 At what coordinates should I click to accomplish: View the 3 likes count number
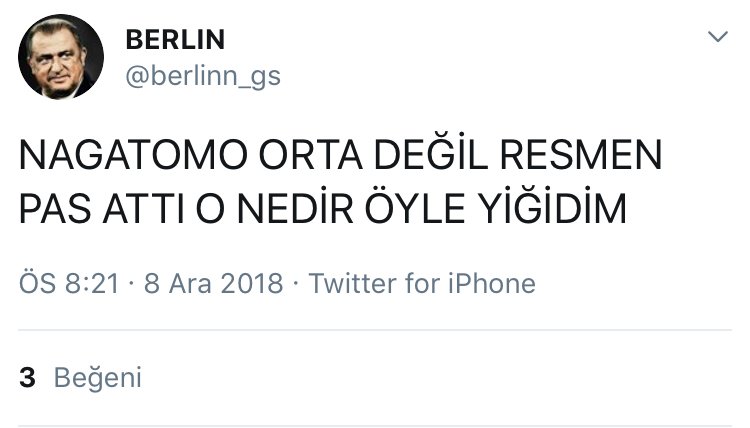(x=28, y=377)
